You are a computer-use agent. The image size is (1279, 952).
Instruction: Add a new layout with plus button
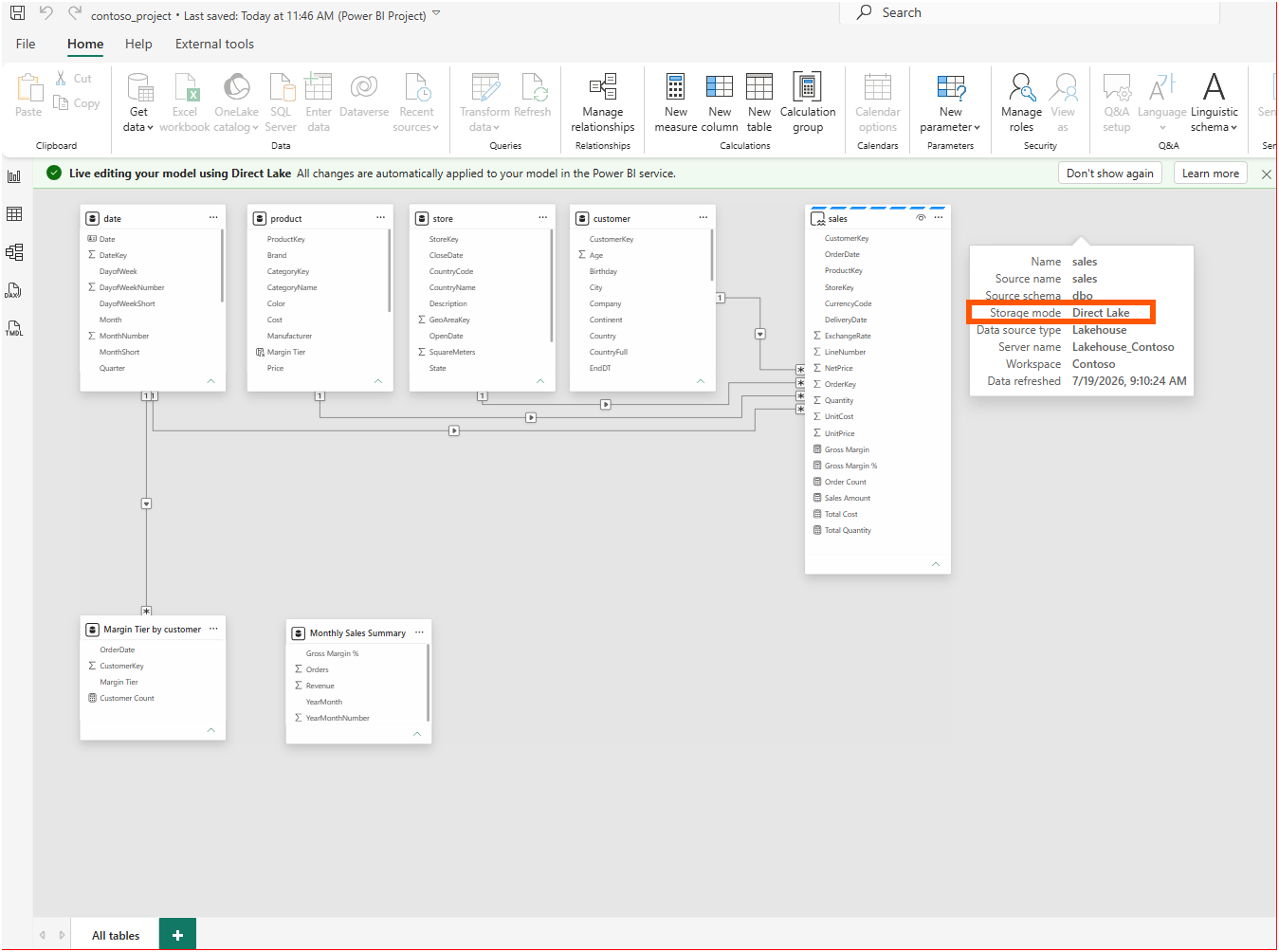(177, 935)
